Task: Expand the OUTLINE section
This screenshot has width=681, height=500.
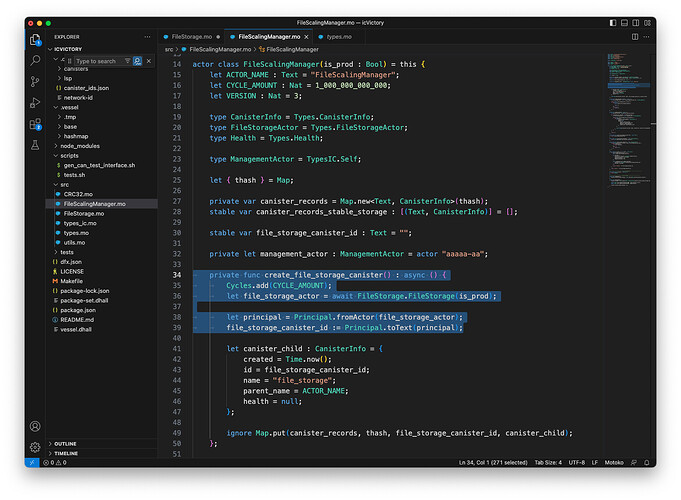Action: pyautogui.click(x=65, y=444)
